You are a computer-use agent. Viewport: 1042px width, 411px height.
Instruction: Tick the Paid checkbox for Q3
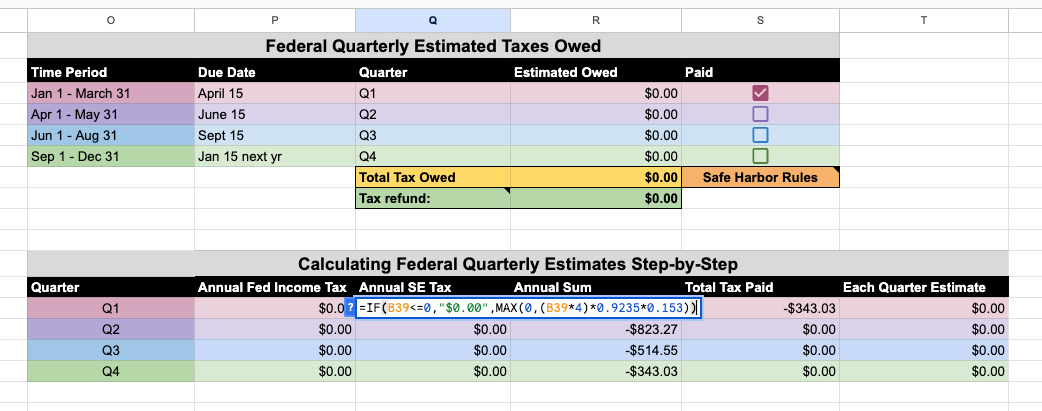[x=759, y=135]
